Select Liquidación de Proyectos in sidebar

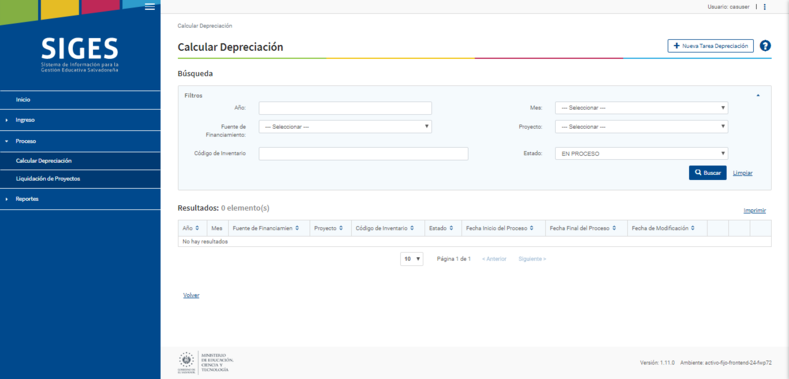80,179
